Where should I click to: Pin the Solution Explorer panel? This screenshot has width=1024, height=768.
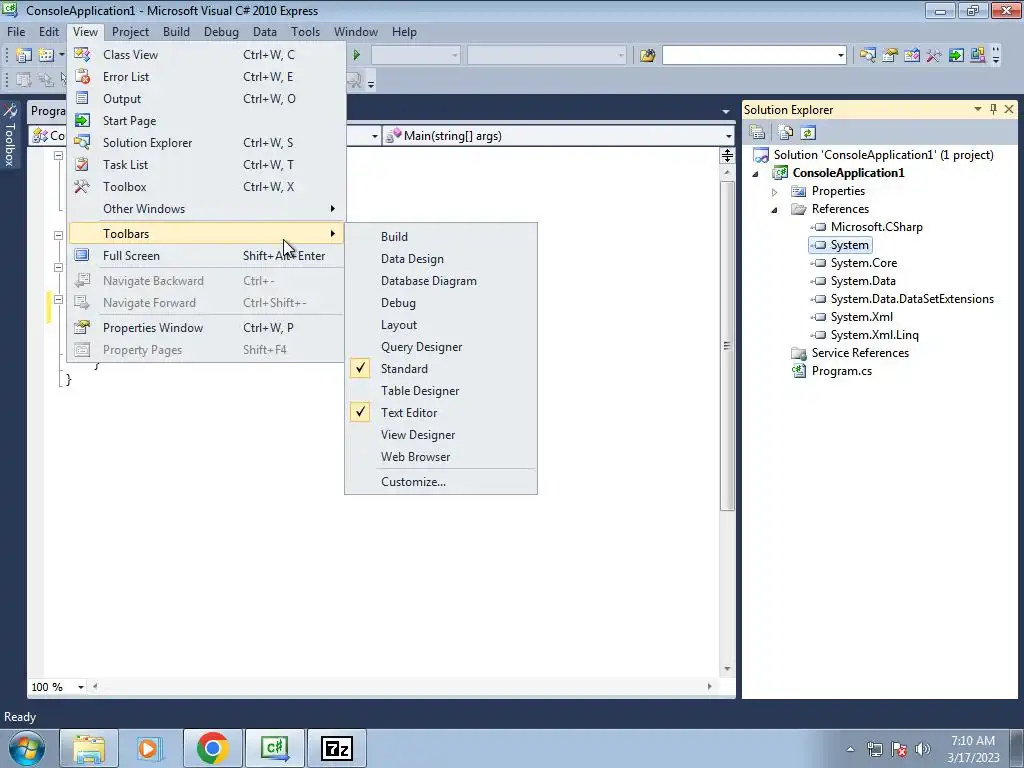click(x=993, y=109)
